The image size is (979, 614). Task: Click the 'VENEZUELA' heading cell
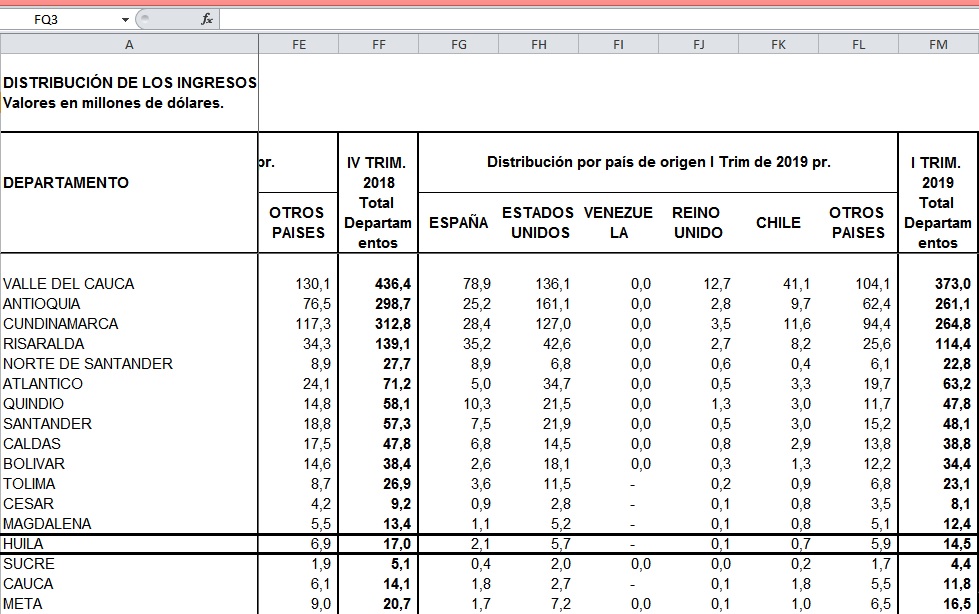[618, 222]
